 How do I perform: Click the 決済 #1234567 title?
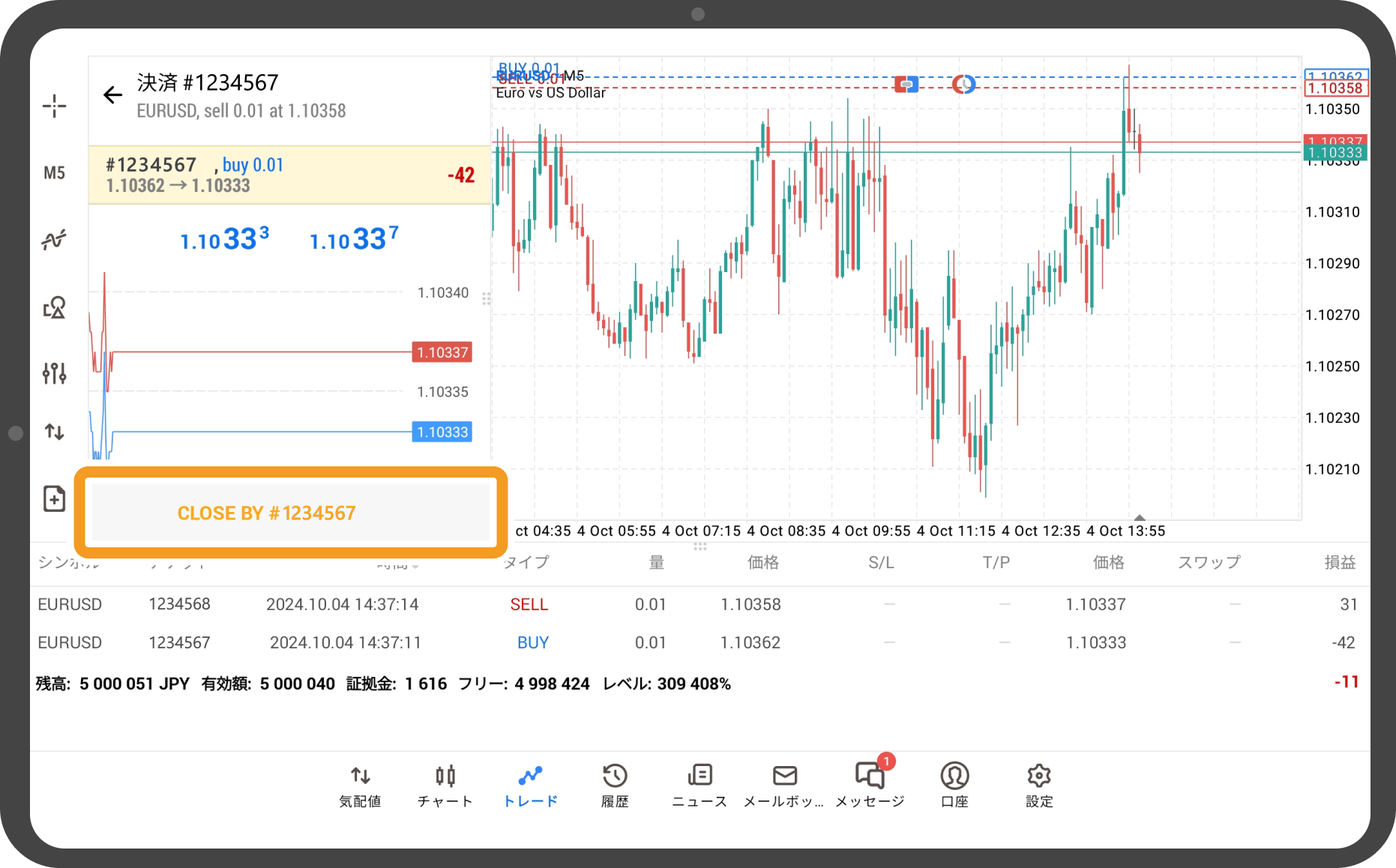[208, 82]
